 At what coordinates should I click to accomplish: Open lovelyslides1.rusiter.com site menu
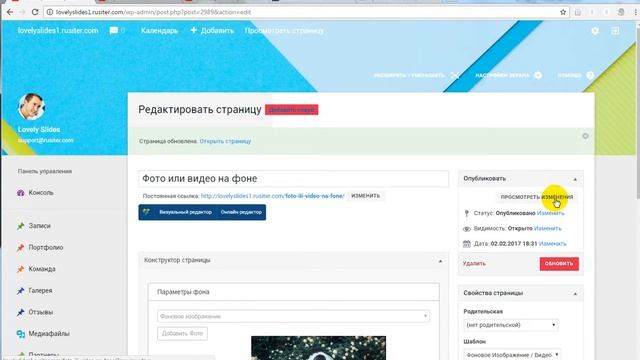[58, 31]
